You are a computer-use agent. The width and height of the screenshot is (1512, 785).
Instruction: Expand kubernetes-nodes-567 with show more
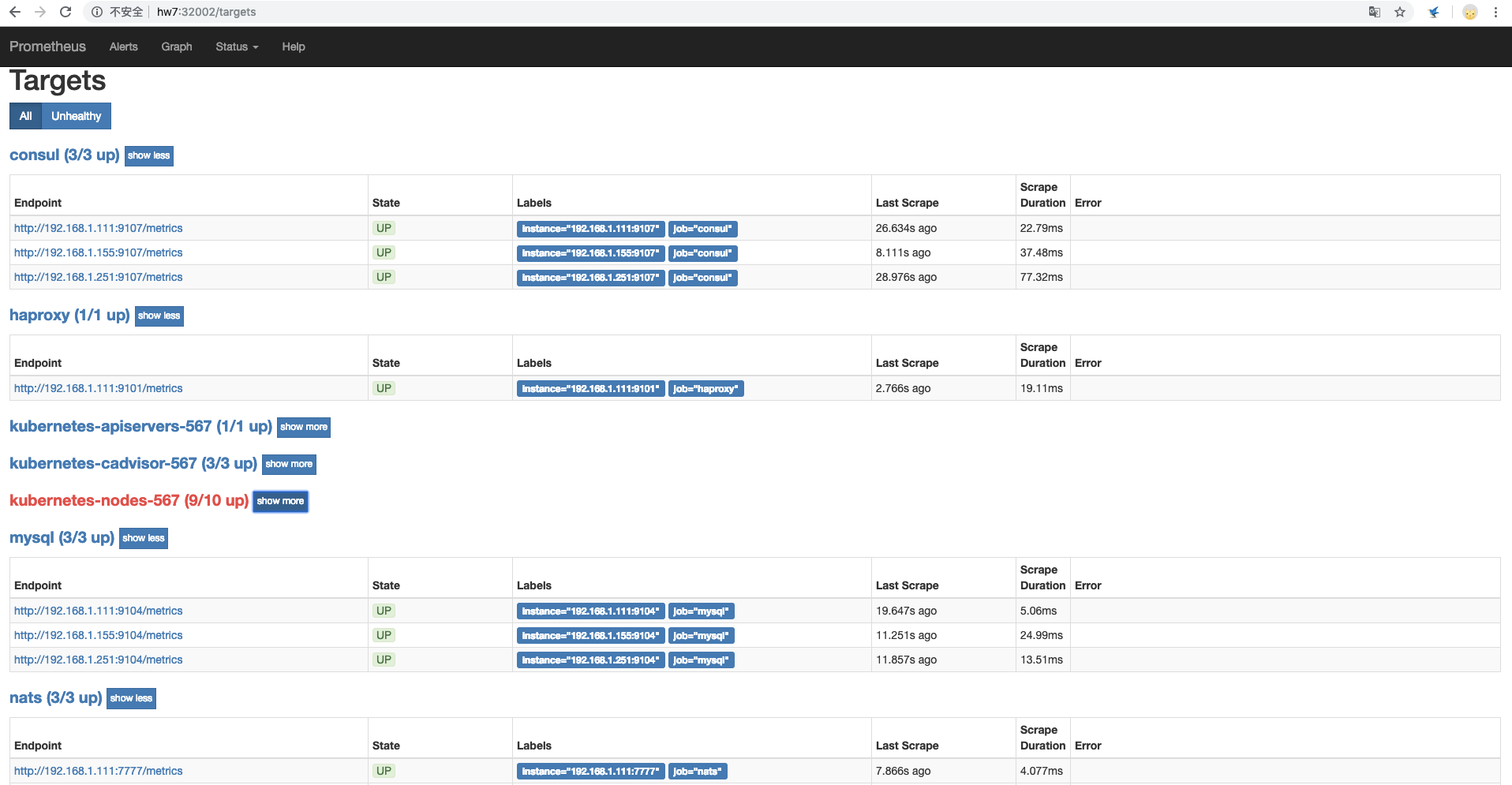click(x=280, y=501)
